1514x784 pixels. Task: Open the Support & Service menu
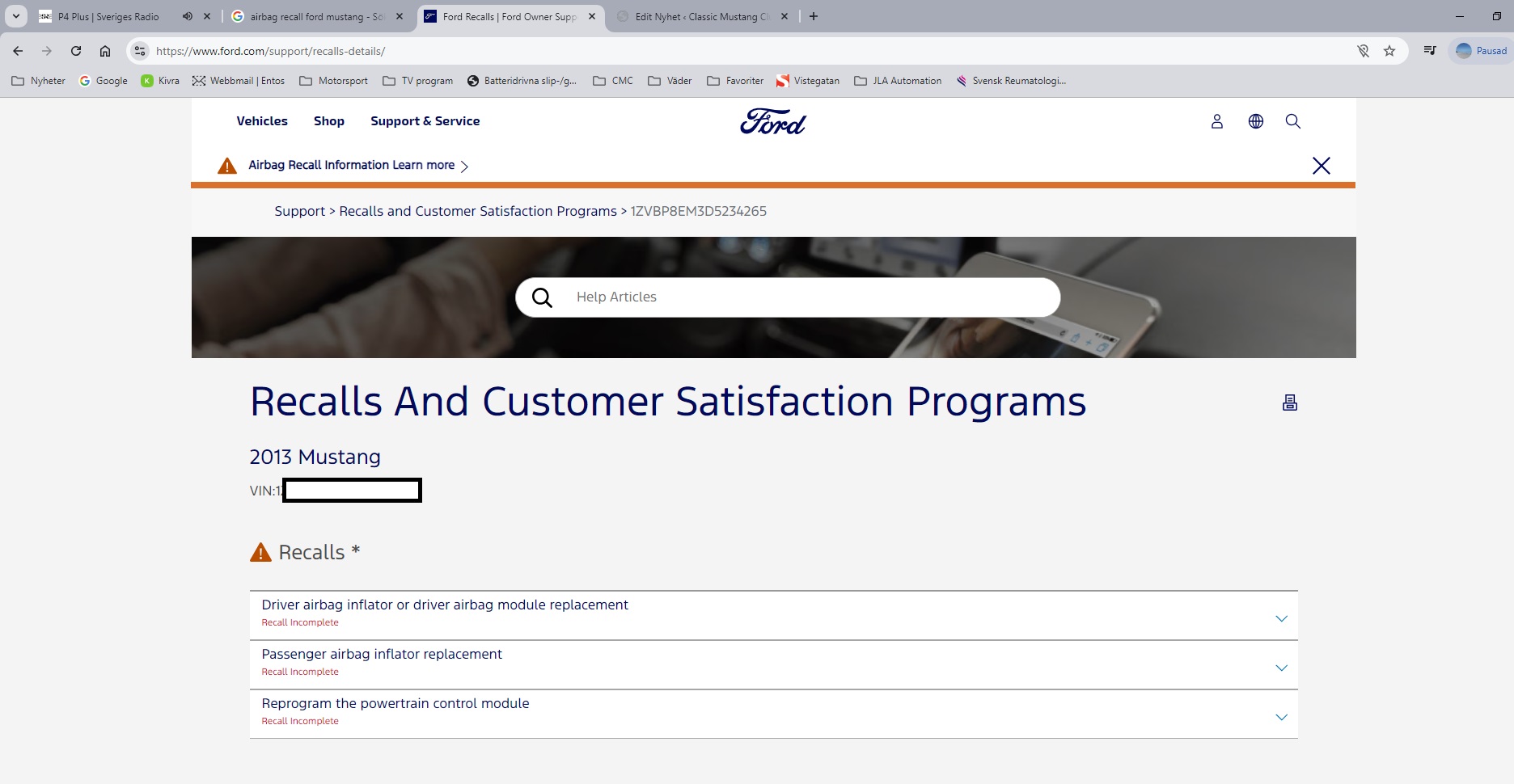click(425, 121)
